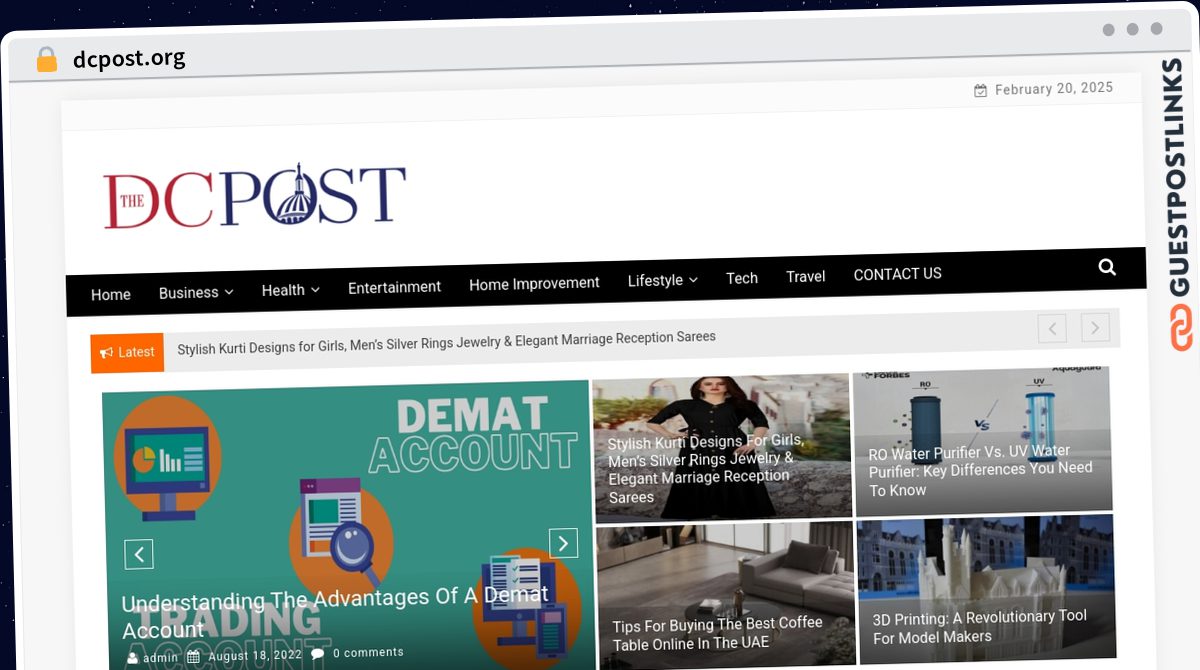Viewport: 1200px width, 670px height.
Task: Open the Home Improvement menu item
Action: coord(534,284)
